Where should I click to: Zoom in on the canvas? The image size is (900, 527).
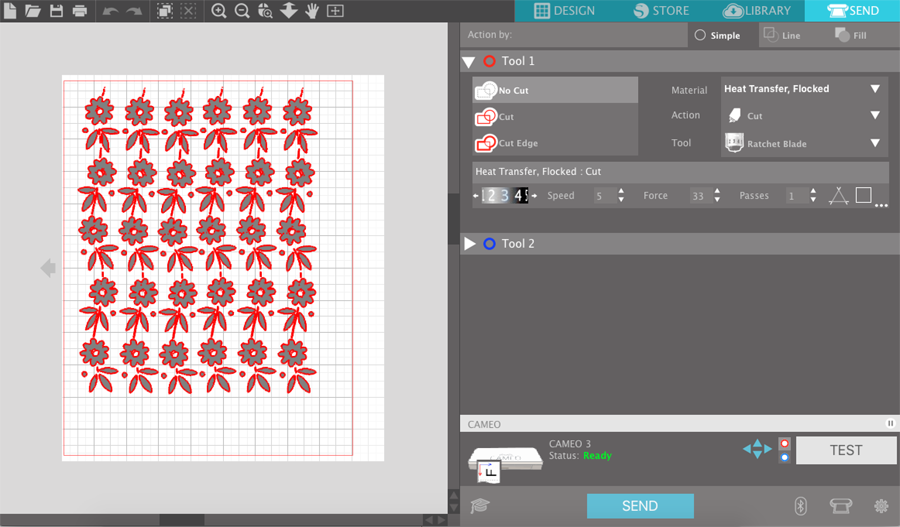tap(218, 10)
